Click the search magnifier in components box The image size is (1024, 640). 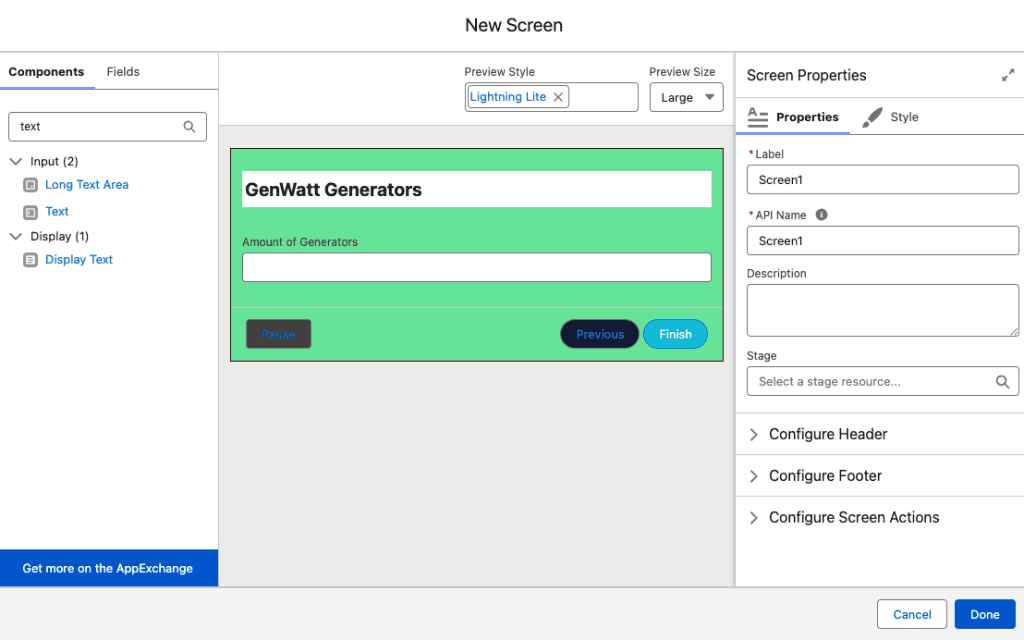tap(189, 127)
